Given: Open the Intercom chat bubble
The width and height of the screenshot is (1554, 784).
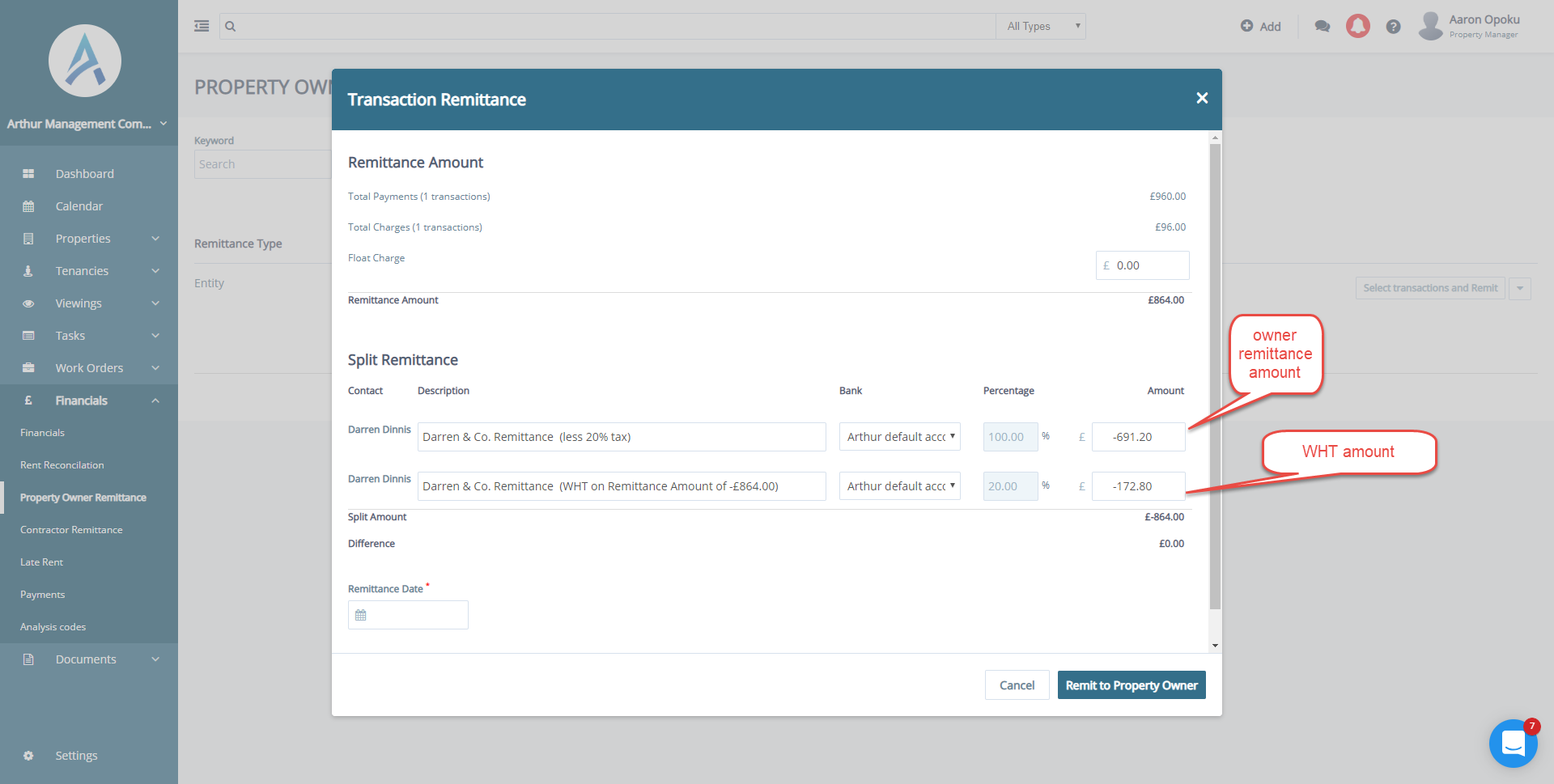Looking at the screenshot, I should (x=1513, y=743).
